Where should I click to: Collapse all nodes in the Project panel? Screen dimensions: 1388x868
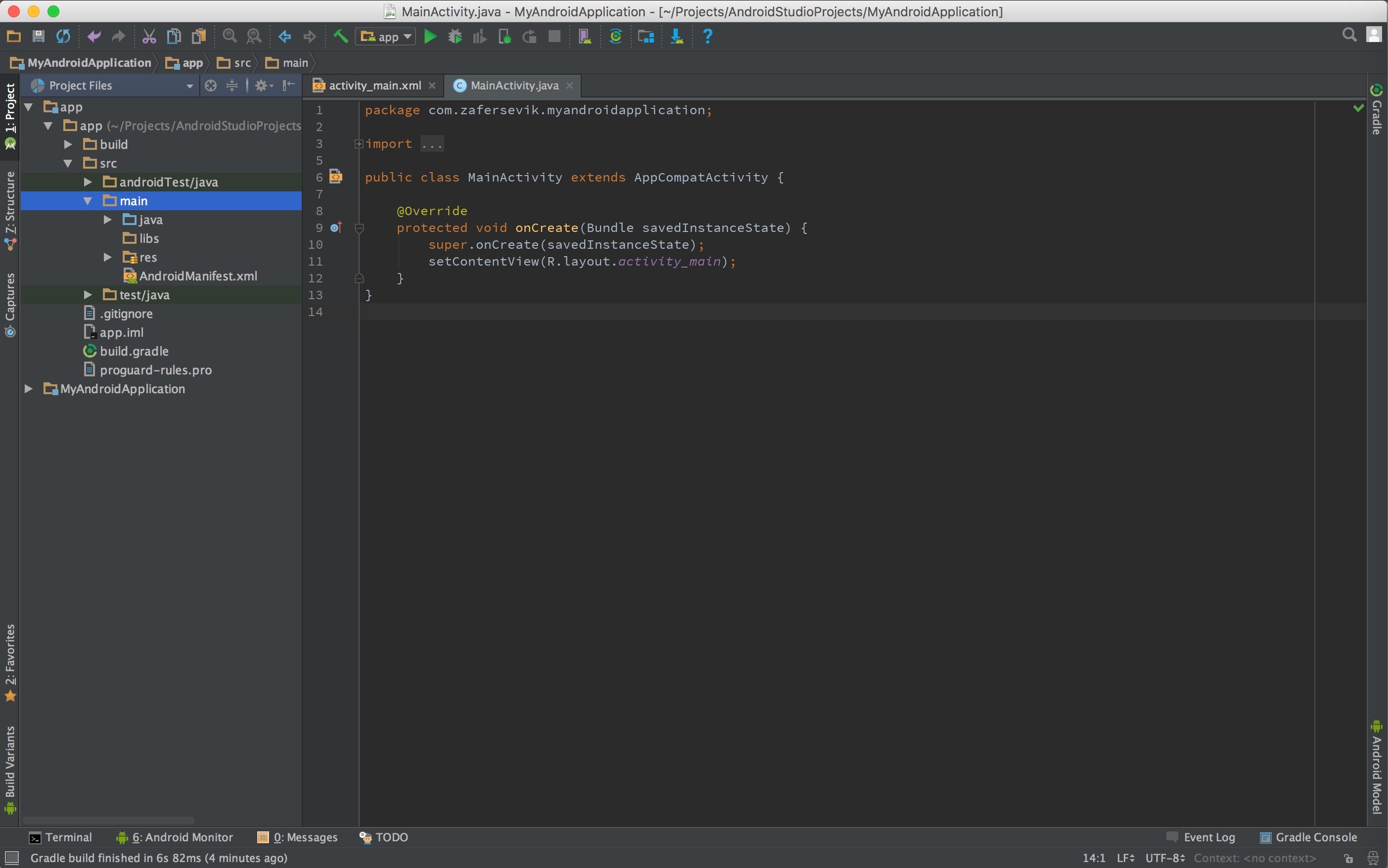click(231, 86)
